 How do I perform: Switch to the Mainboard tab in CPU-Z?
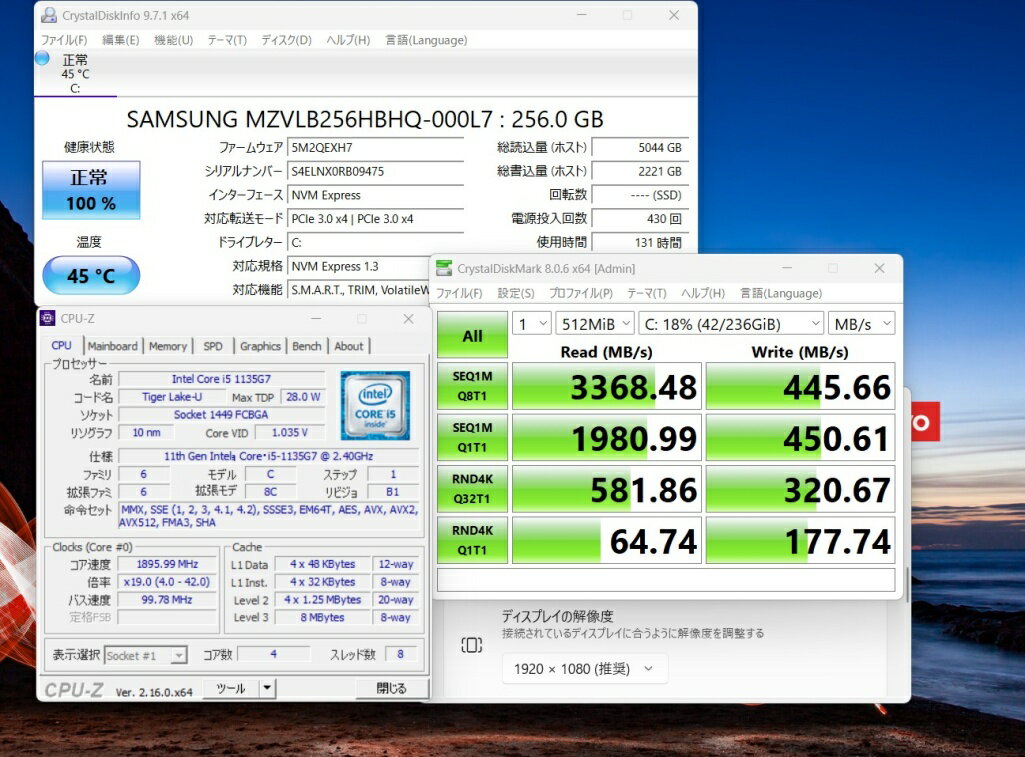[x=113, y=346]
